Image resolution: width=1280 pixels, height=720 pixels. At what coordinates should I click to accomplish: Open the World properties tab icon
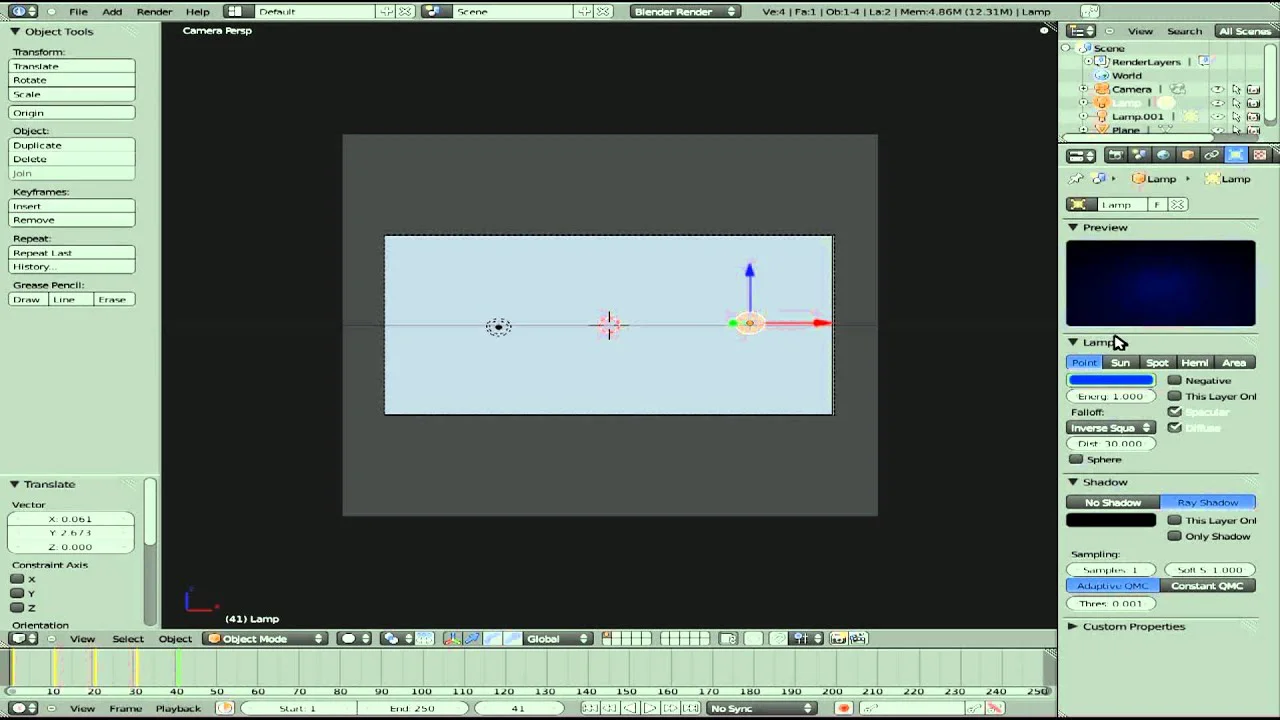[x=1163, y=155]
